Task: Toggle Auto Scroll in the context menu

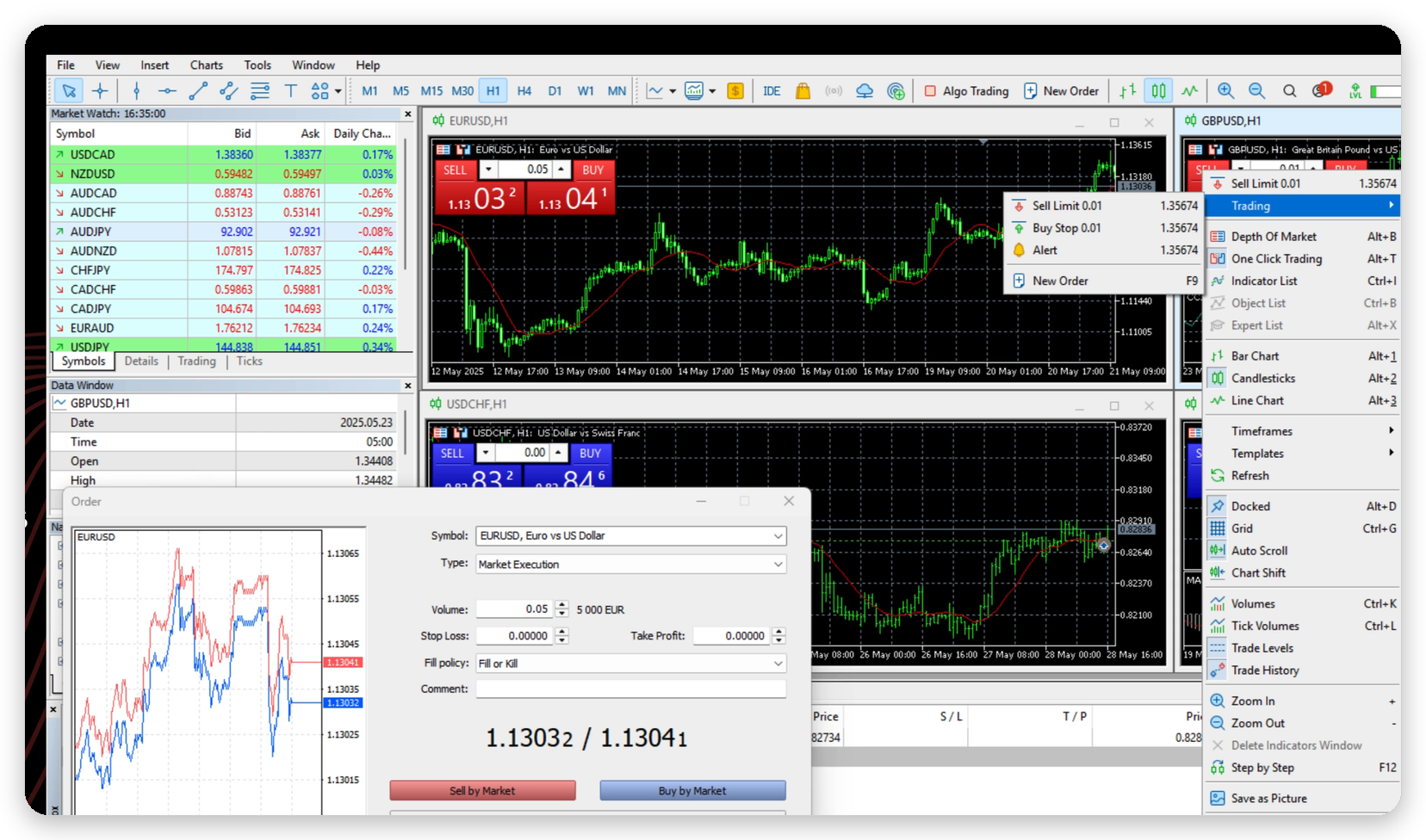Action: tap(1303, 551)
